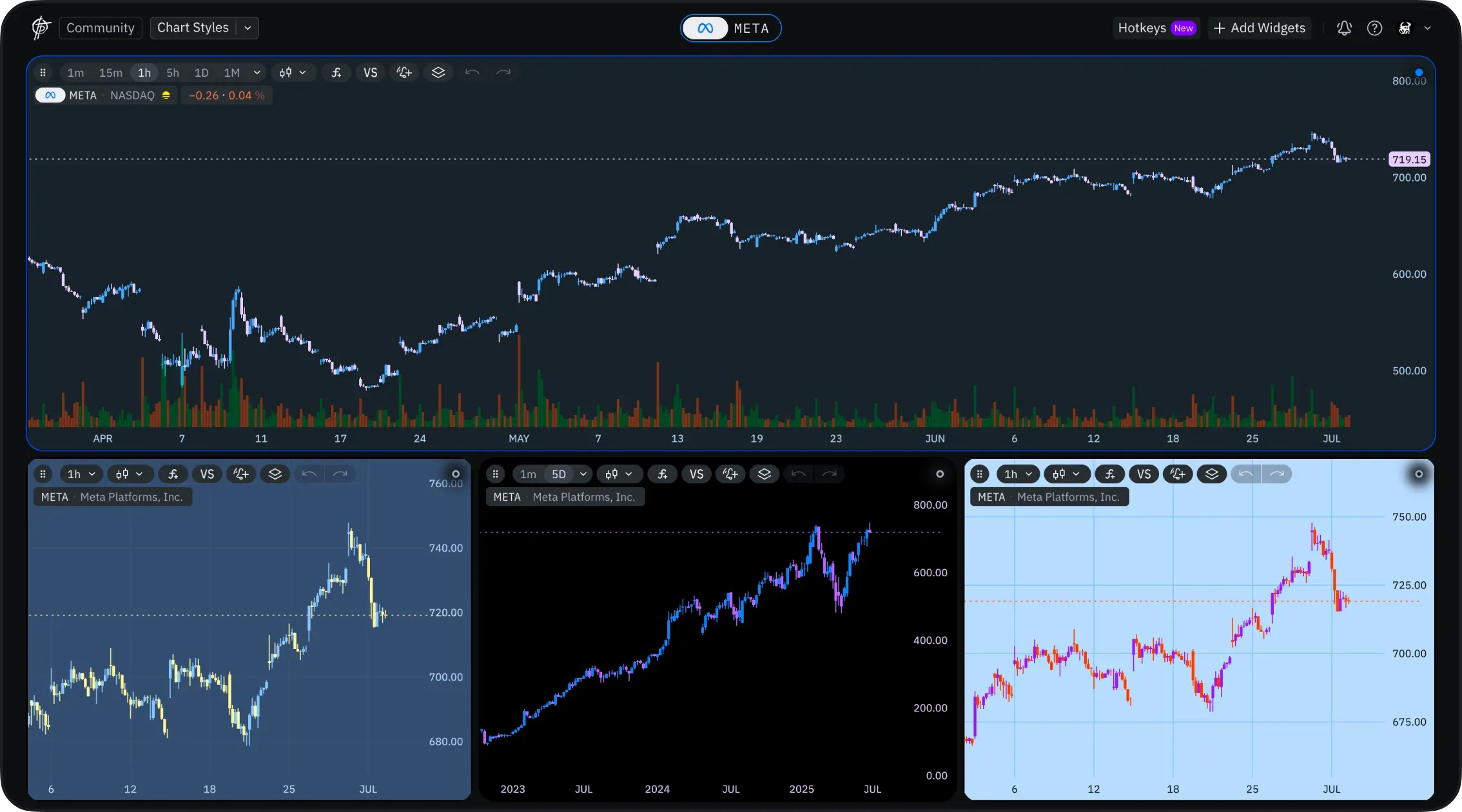Expand the Chart Styles dropdown arrow

click(248, 28)
